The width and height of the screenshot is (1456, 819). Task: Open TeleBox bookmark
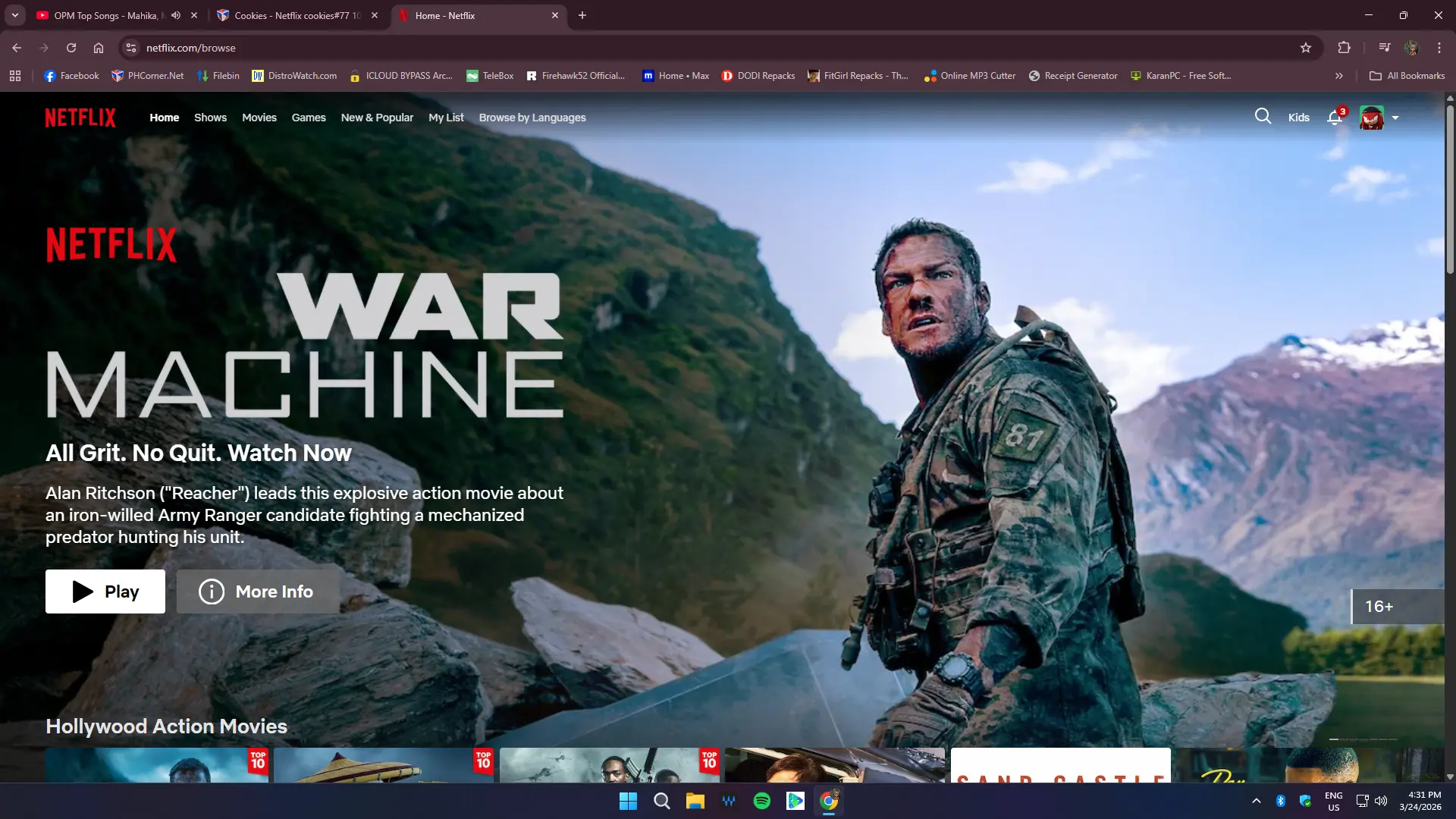[490, 76]
